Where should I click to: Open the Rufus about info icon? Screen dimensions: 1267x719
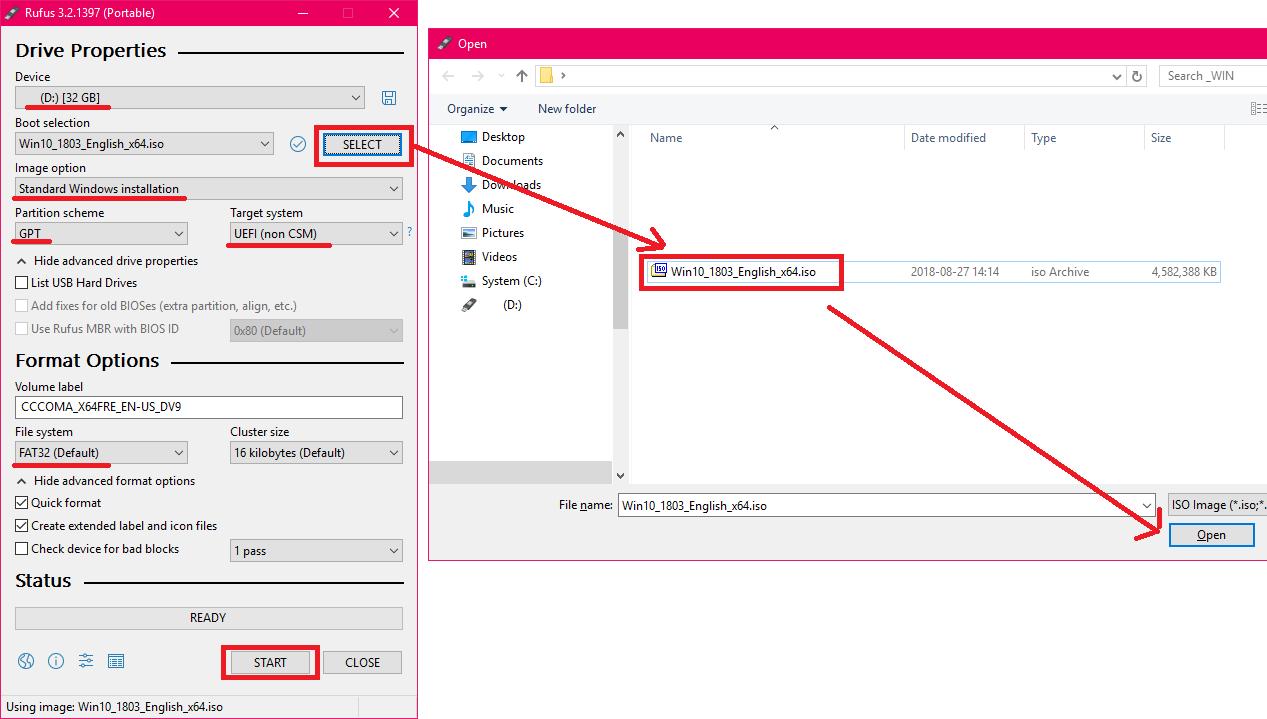[56, 661]
